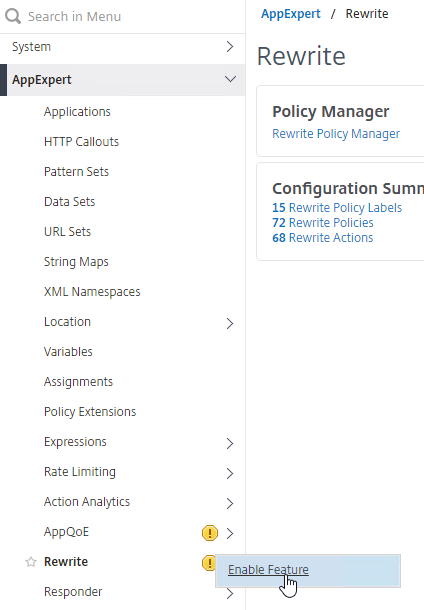424x610 pixels.
Task: Star the Rewrite menu item as favorite
Action: 31,562
